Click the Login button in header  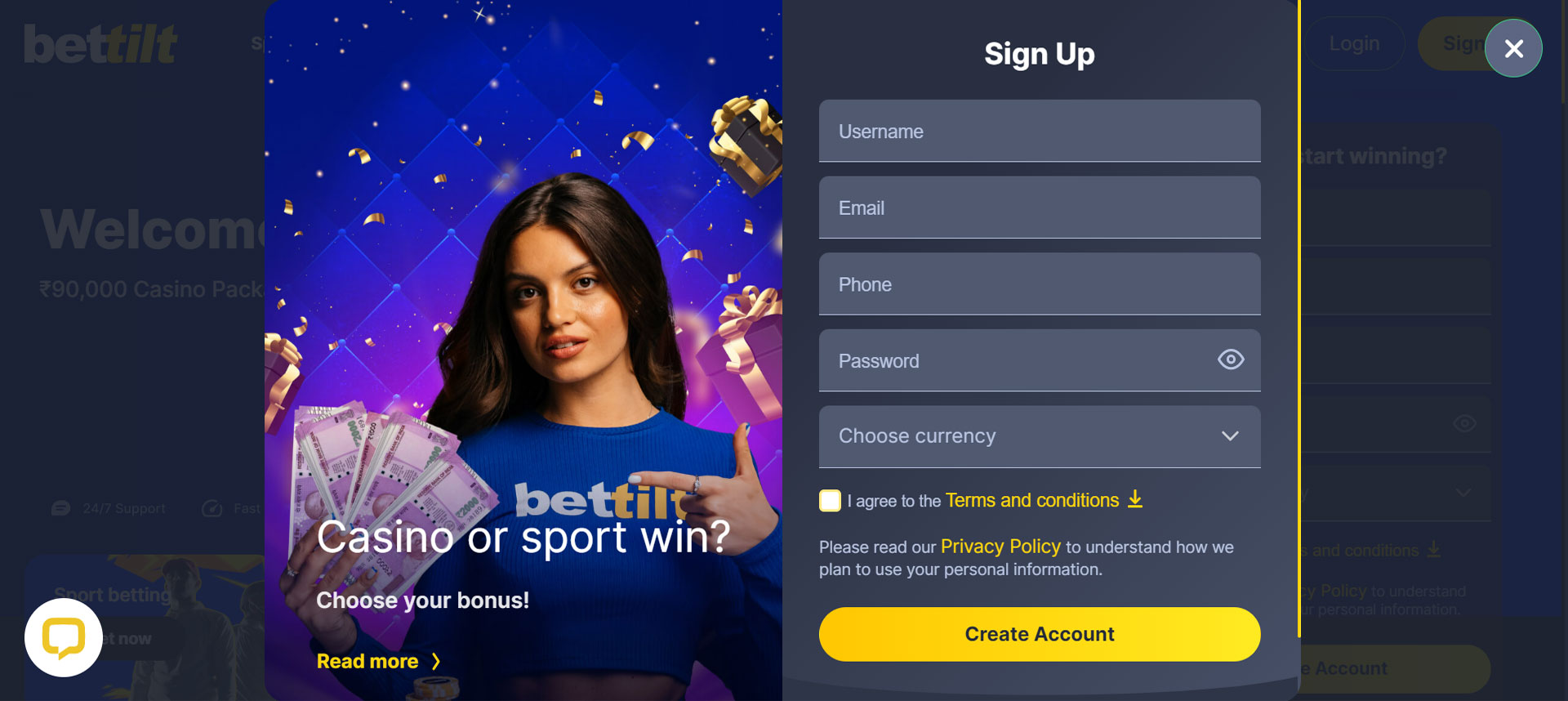[1354, 43]
